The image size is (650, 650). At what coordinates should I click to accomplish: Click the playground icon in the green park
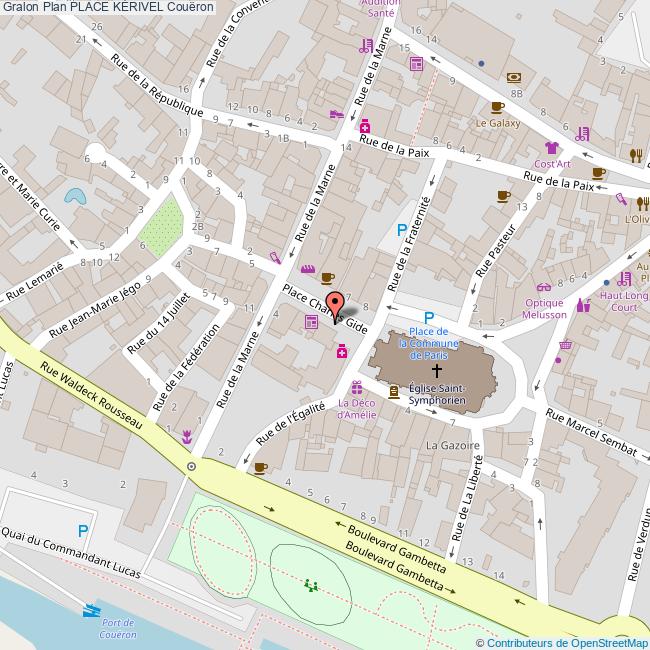coord(312,587)
